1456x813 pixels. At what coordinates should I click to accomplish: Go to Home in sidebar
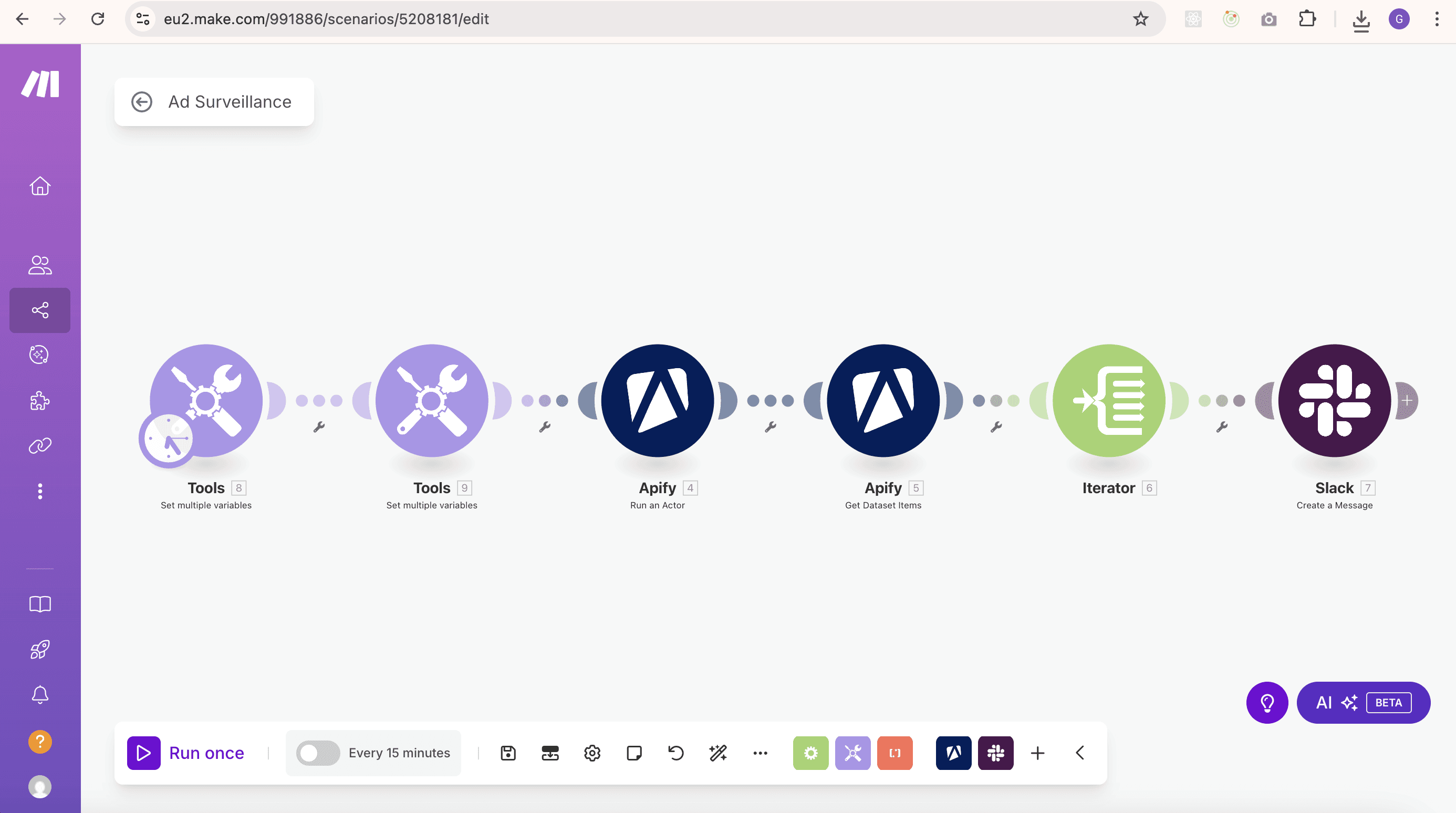tap(39, 186)
